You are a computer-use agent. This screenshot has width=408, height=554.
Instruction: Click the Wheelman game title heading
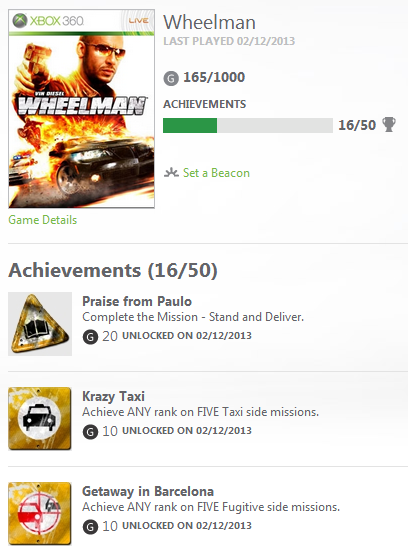(209, 22)
